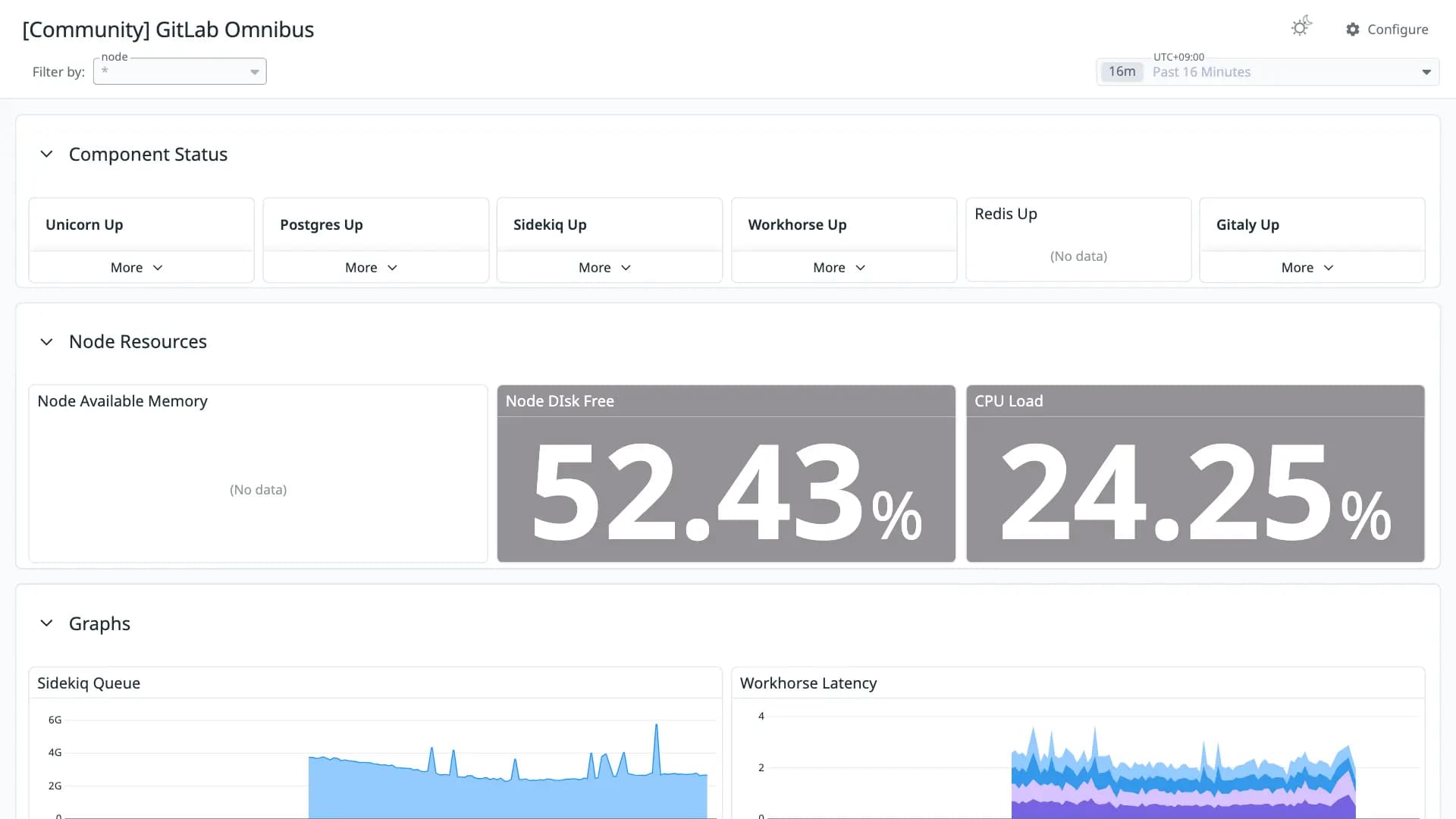
Task: Click the CPU Load widget title
Action: pyautogui.click(x=1009, y=401)
